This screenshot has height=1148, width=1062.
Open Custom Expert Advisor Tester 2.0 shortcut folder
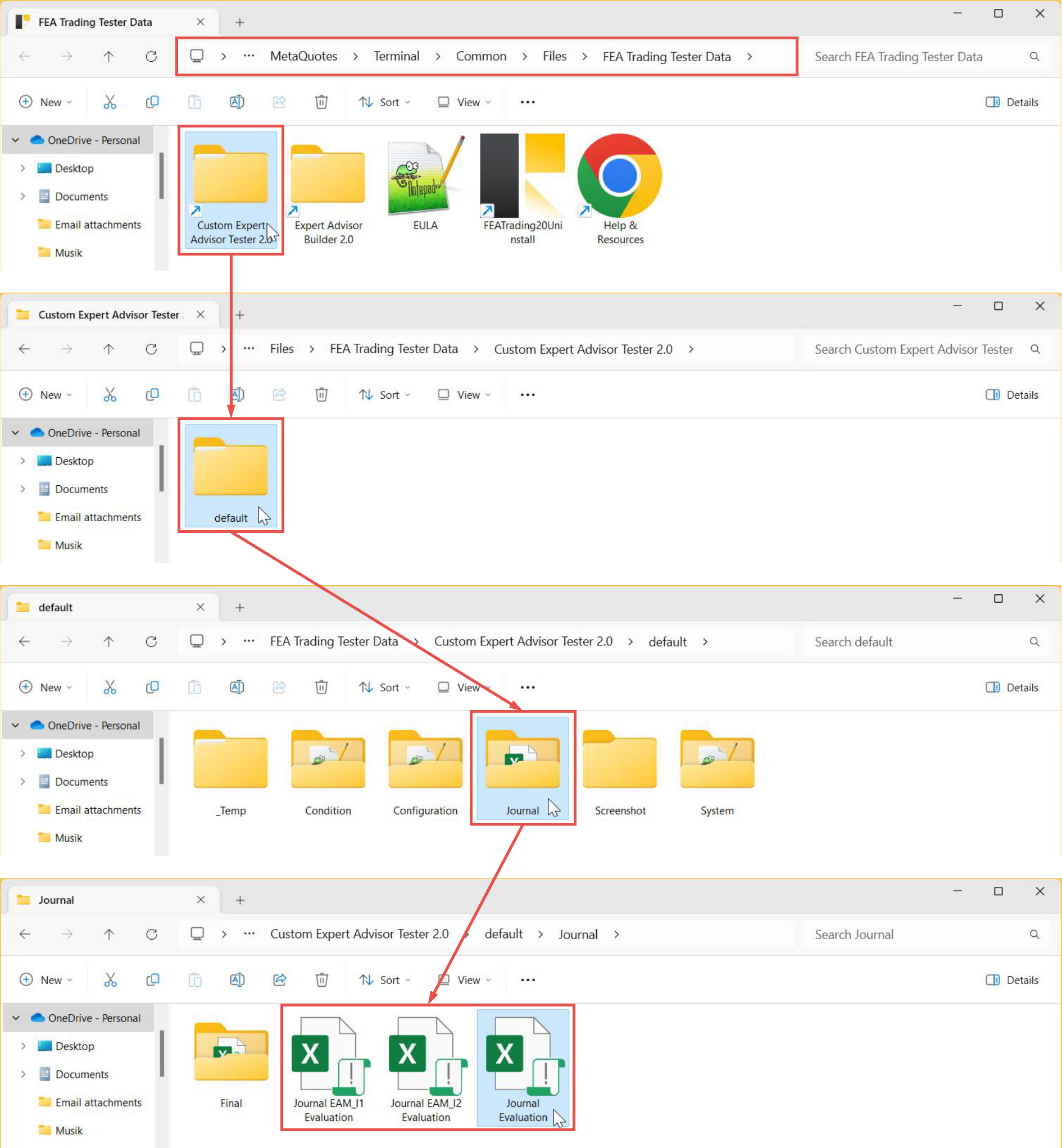tap(230, 190)
